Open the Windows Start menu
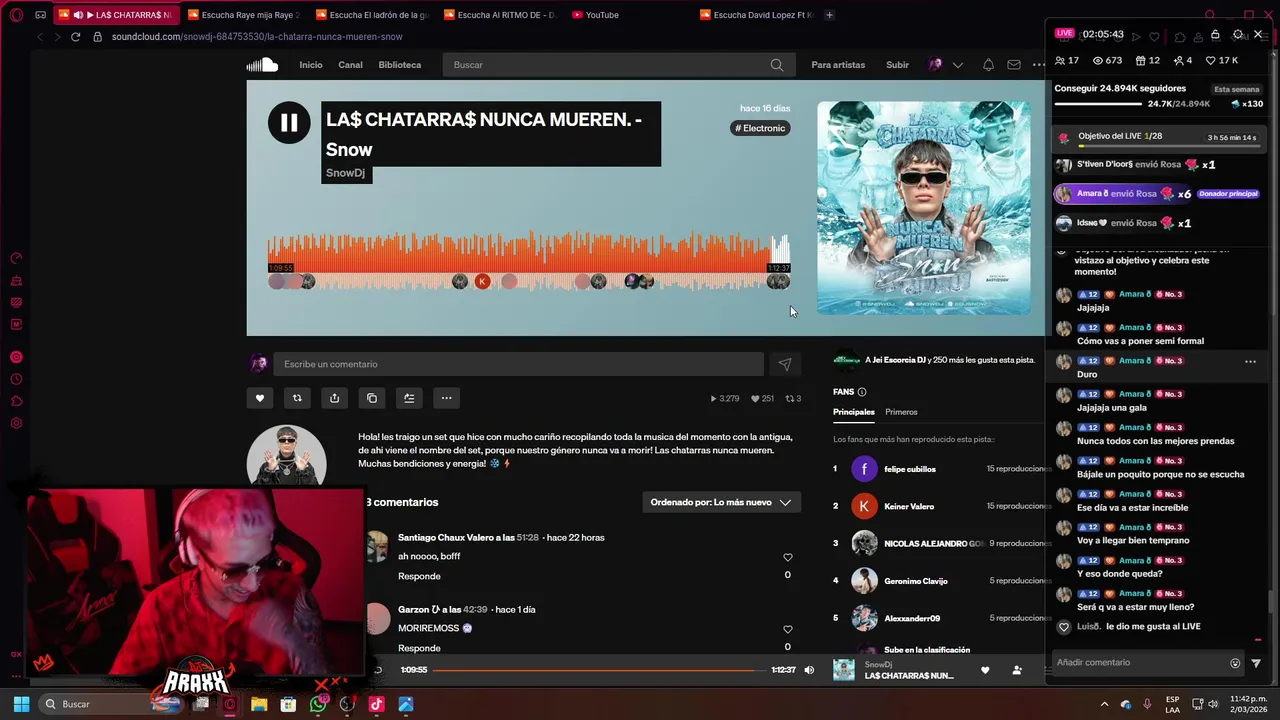Image resolution: width=1280 pixels, height=720 pixels. (21, 704)
